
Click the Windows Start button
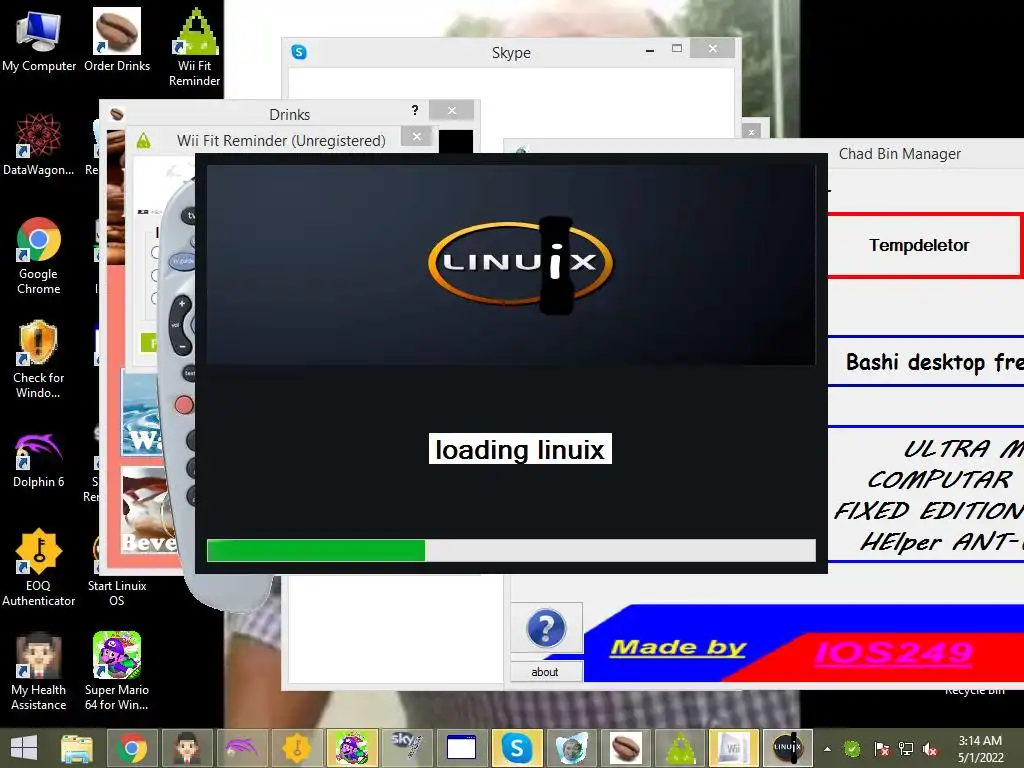point(24,748)
